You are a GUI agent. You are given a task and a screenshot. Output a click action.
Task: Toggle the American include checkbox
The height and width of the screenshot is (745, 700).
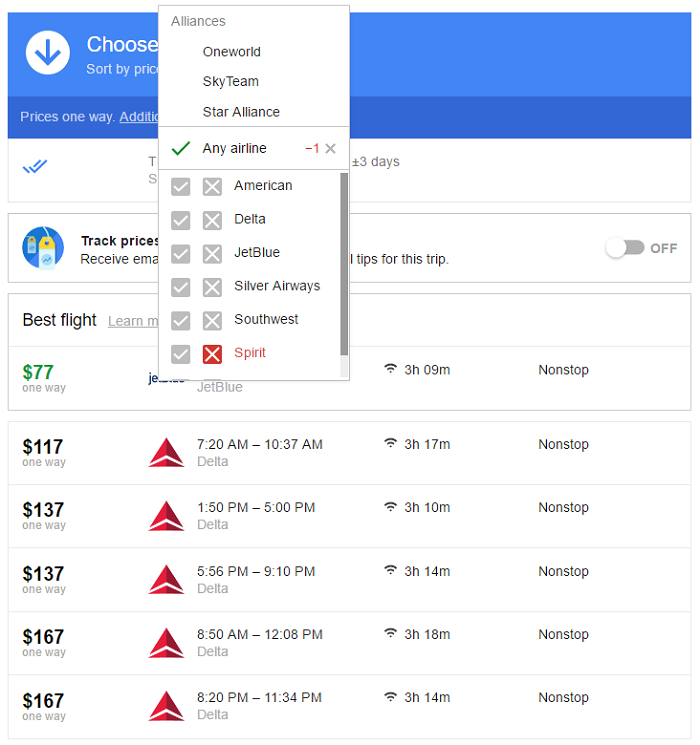click(x=181, y=187)
